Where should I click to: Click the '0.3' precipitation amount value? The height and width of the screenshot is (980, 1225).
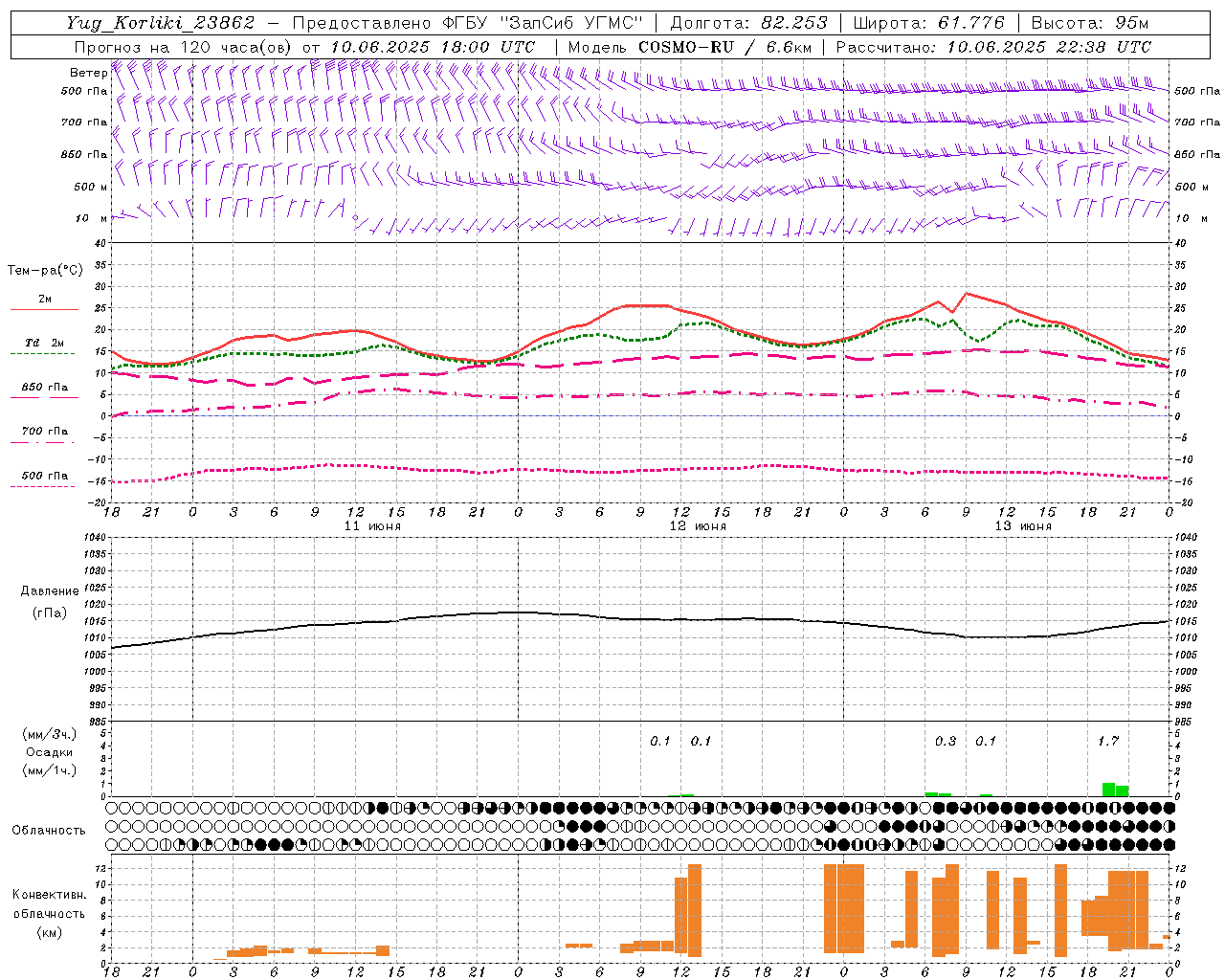click(946, 741)
